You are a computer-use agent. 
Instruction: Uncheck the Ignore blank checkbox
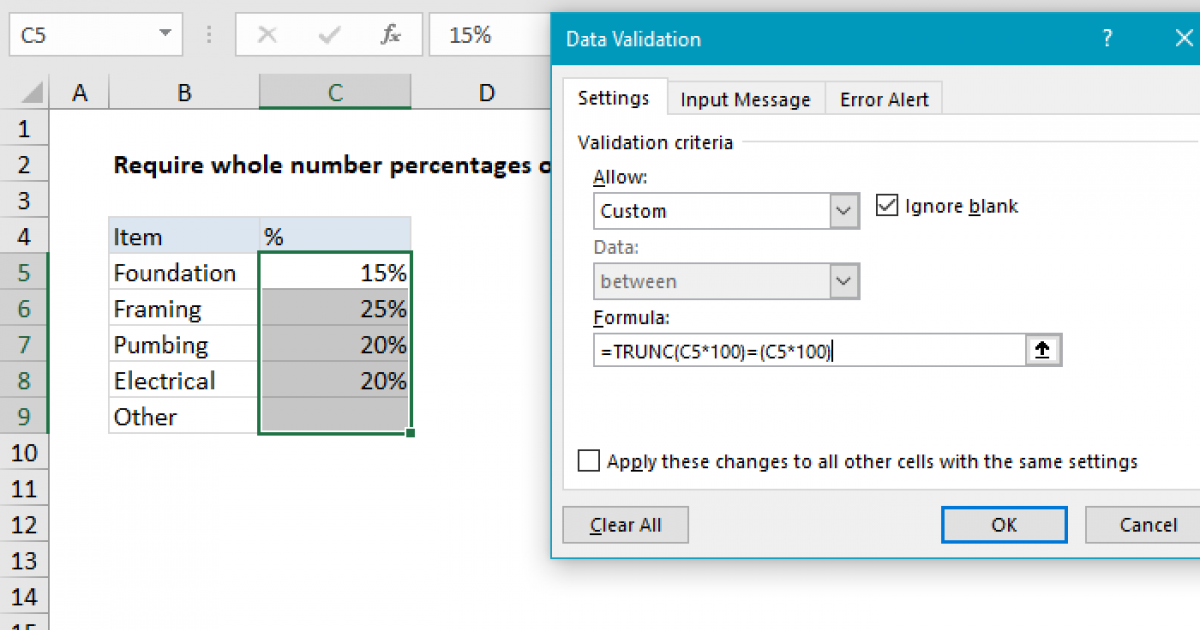pyautogui.click(x=887, y=205)
